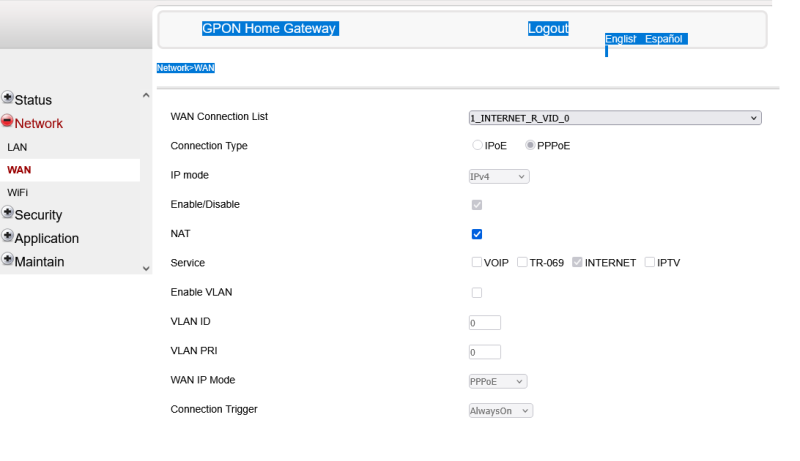Go to LAN settings page

tap(17, 147)
